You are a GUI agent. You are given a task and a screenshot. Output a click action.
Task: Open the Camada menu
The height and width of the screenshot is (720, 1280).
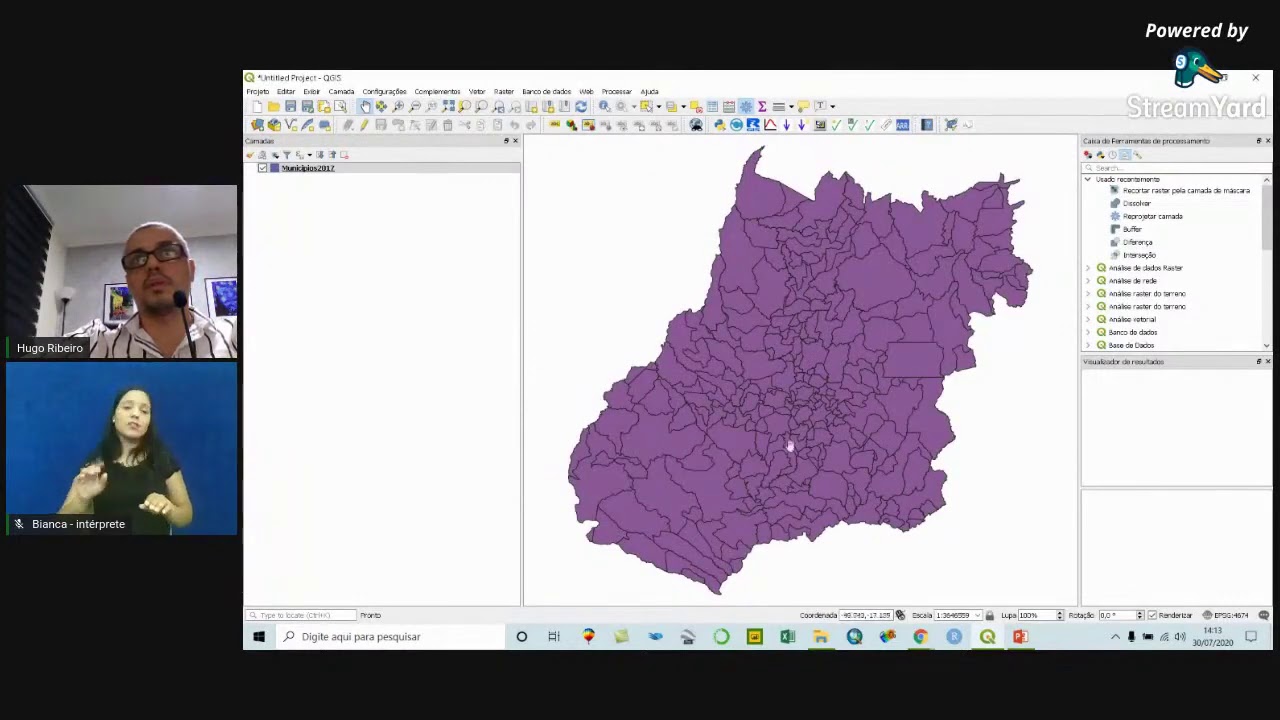pyautogui.click(x=341, y=92)
